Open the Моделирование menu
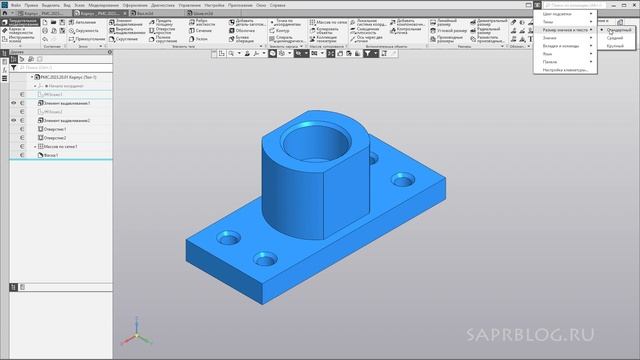Viewport: 640px width, 360px height. click(103, 5)
